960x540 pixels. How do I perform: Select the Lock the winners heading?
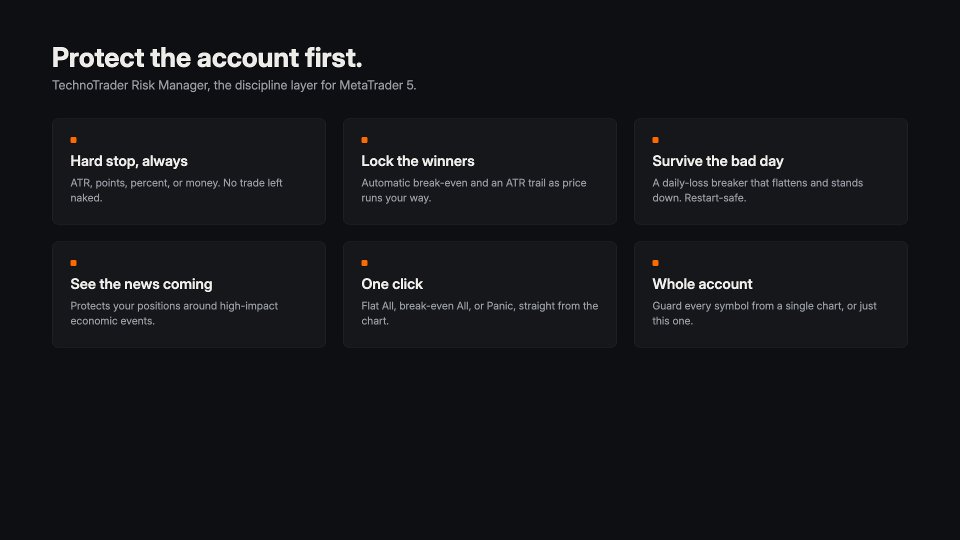(x=418, y=161)
